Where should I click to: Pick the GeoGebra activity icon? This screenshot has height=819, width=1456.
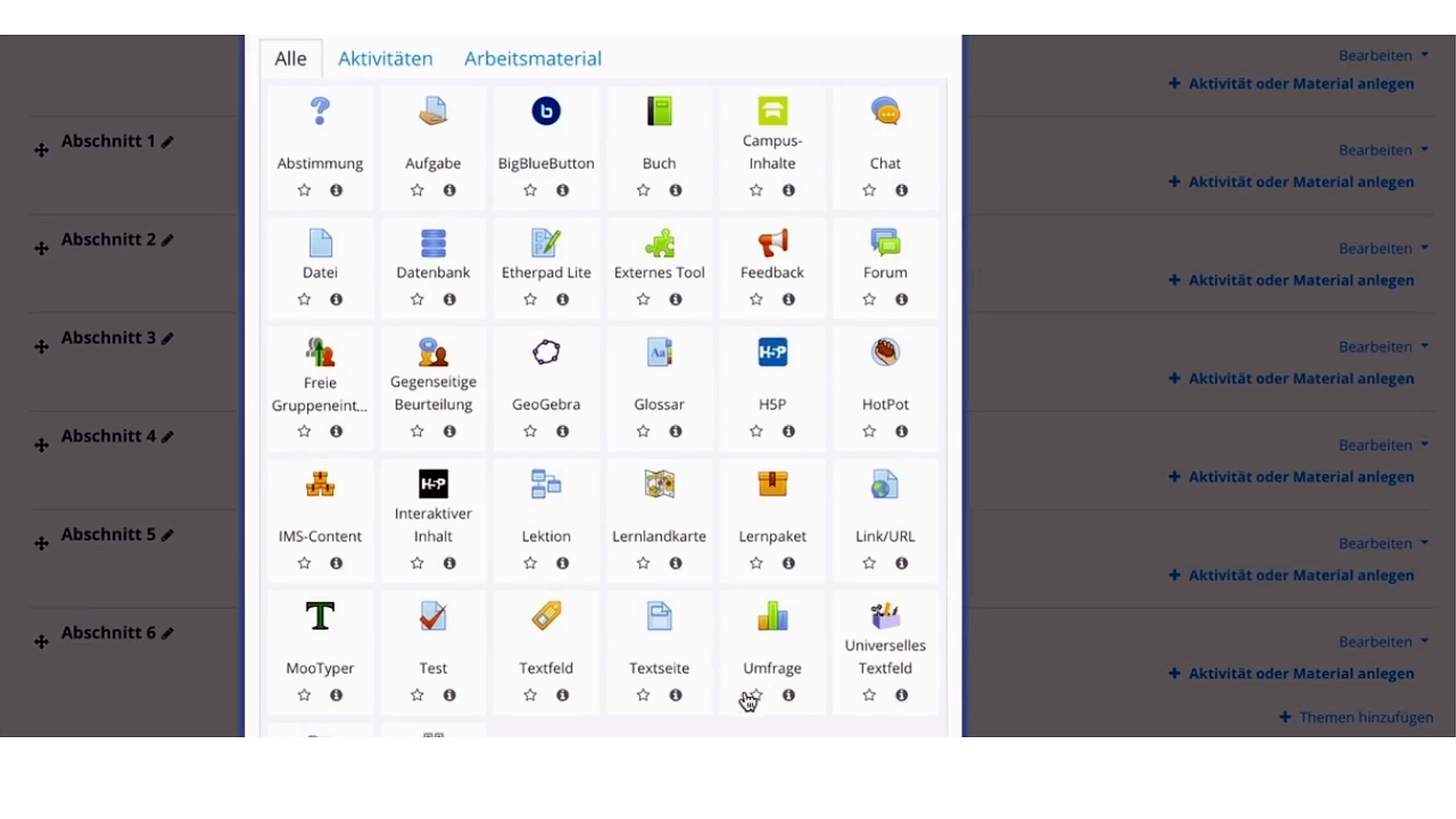[546, 353]
